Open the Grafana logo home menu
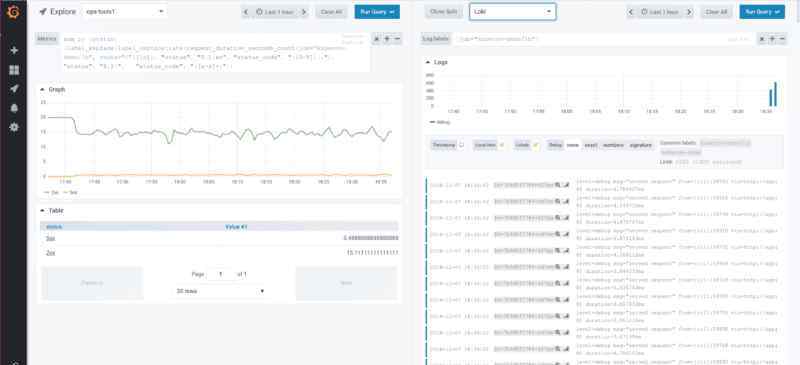Image resolution: width=800 pixels, height=365 pixels. 14,12
